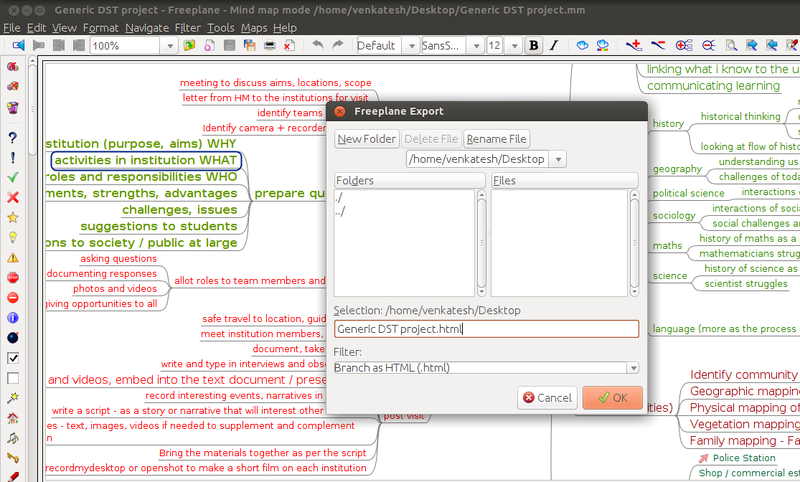
Task: Click the red cross icon in the sidebar
Action: (13, 197)
